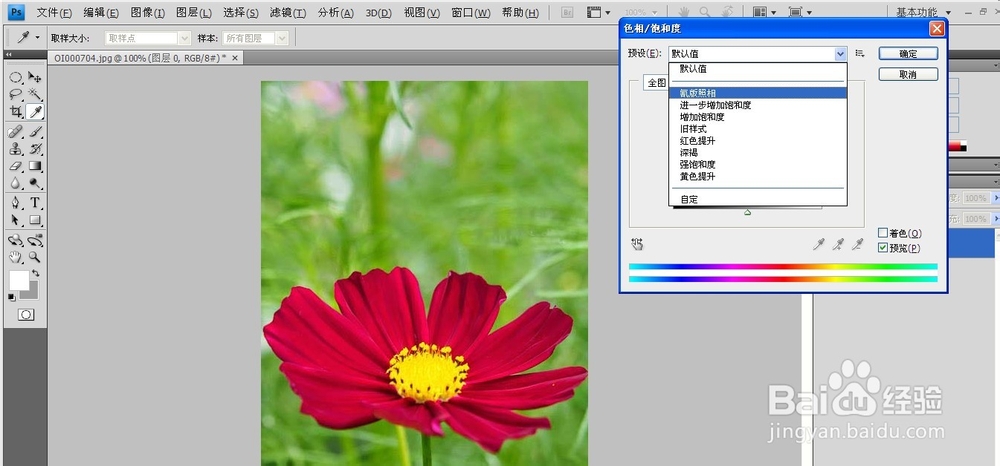Choose 红色提升 preset

758,141
